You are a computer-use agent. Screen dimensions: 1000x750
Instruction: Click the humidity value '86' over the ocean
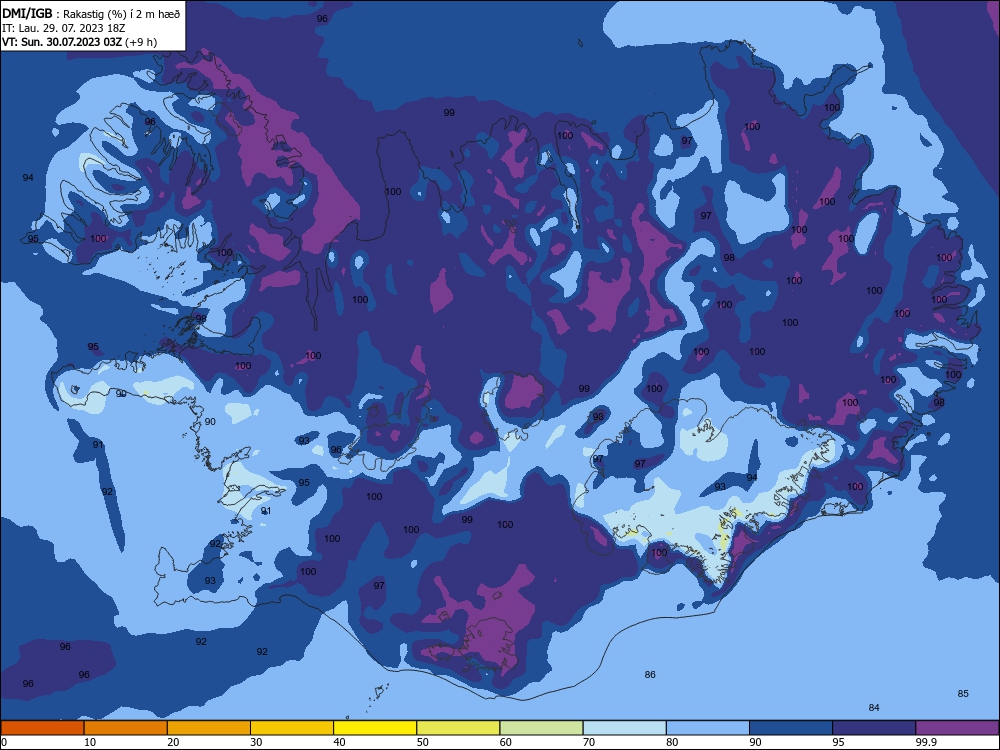(x=650, y=674)
